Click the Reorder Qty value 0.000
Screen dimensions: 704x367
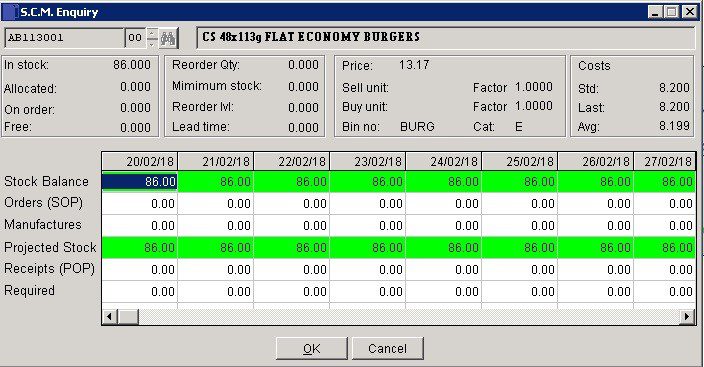click(303, 65)
